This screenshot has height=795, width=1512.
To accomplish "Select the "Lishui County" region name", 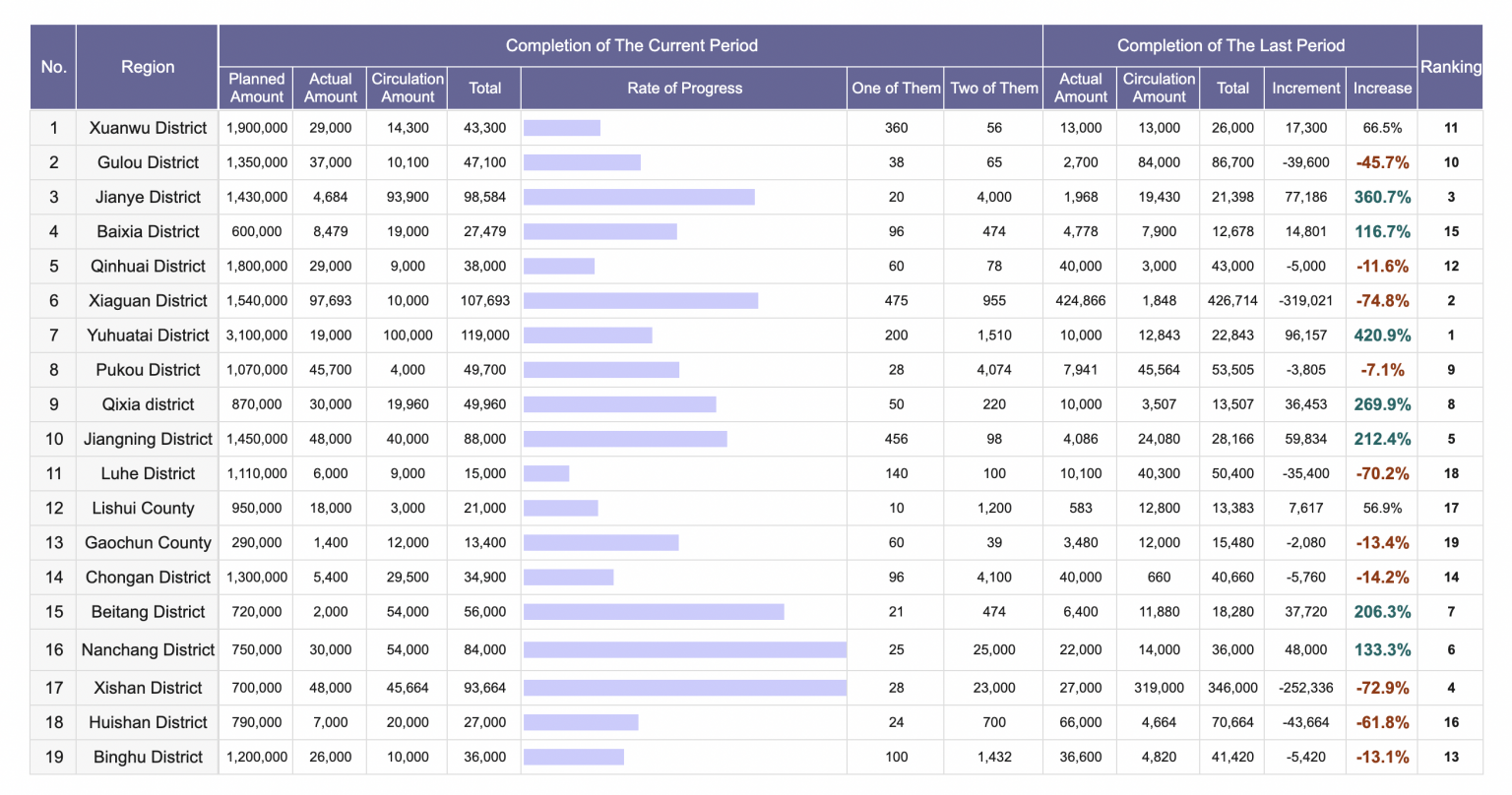I will tap(147, 508).
